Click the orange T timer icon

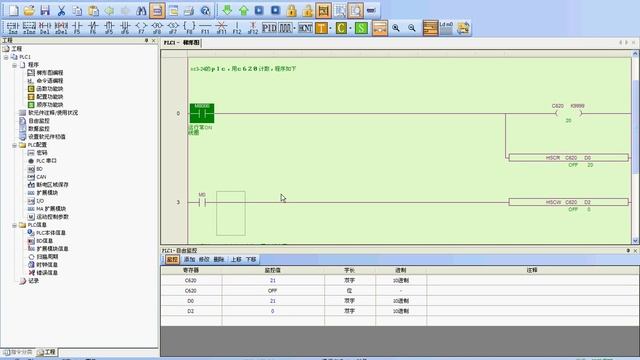pyautogui.click(x=322, y=28)
